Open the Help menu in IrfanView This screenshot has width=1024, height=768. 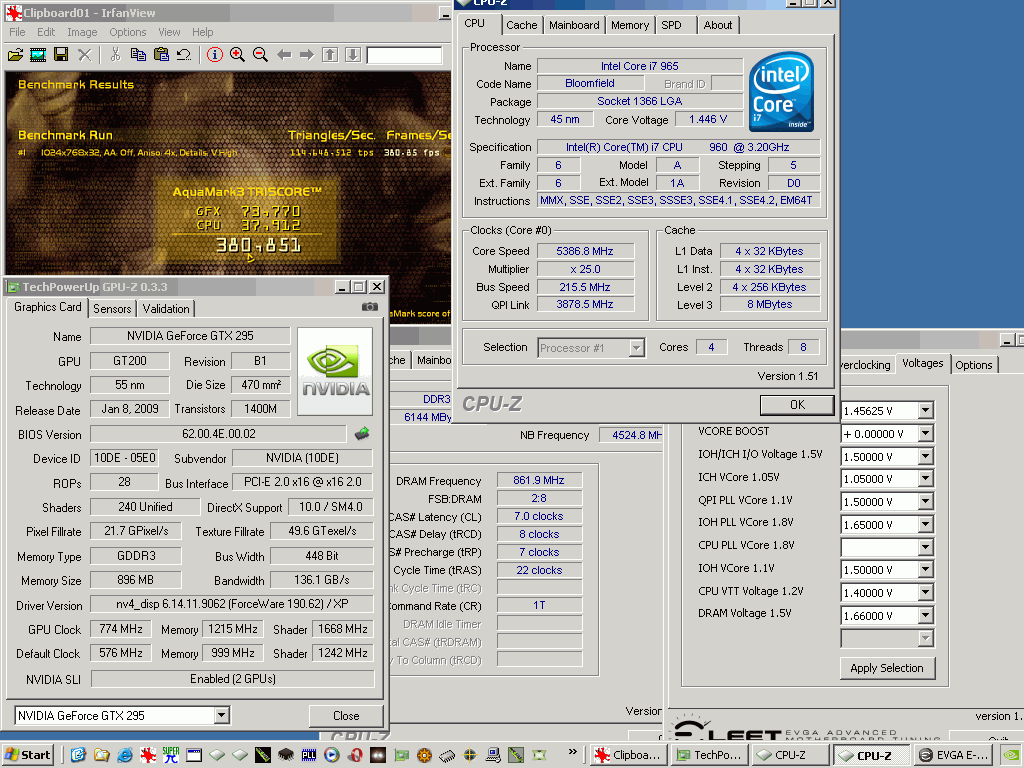click(202, 32)
